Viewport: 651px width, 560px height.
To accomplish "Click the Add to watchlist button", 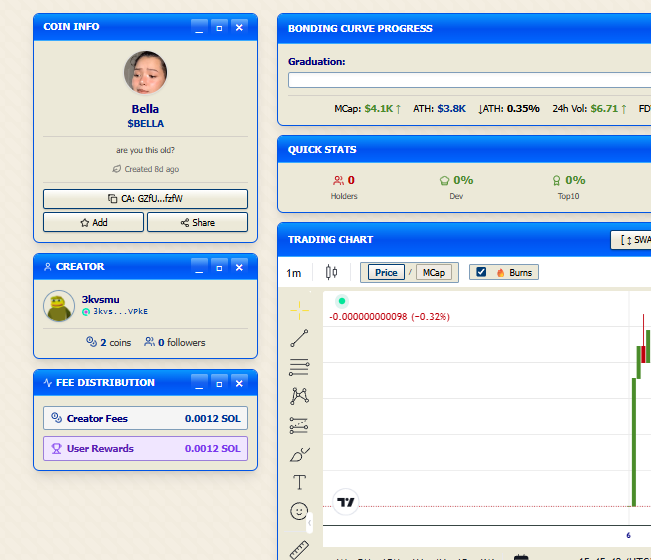I will pyautogui.click(x=93, y=222).
